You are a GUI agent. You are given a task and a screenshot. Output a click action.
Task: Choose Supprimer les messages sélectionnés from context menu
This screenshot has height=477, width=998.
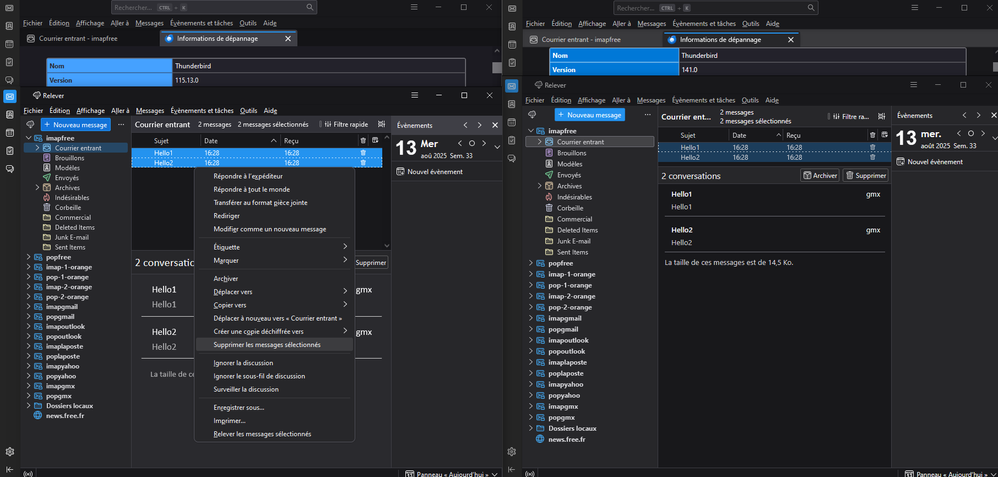(x=267, y=345)
